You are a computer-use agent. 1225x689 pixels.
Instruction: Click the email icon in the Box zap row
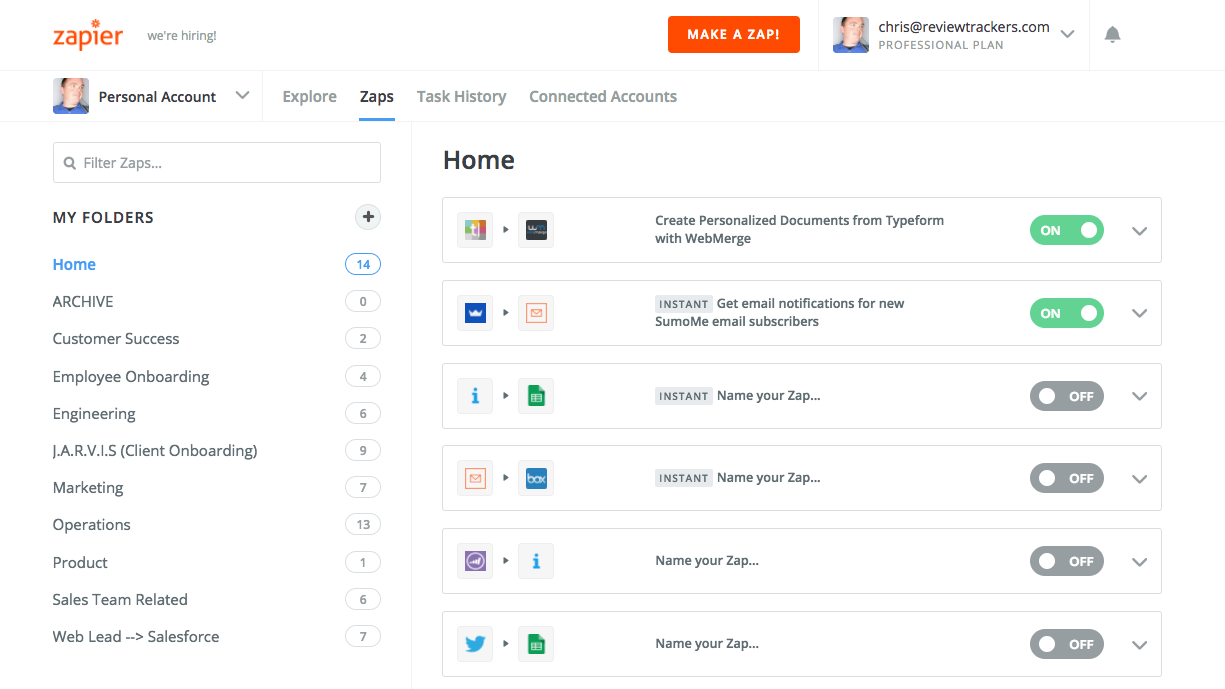point(475,478)
